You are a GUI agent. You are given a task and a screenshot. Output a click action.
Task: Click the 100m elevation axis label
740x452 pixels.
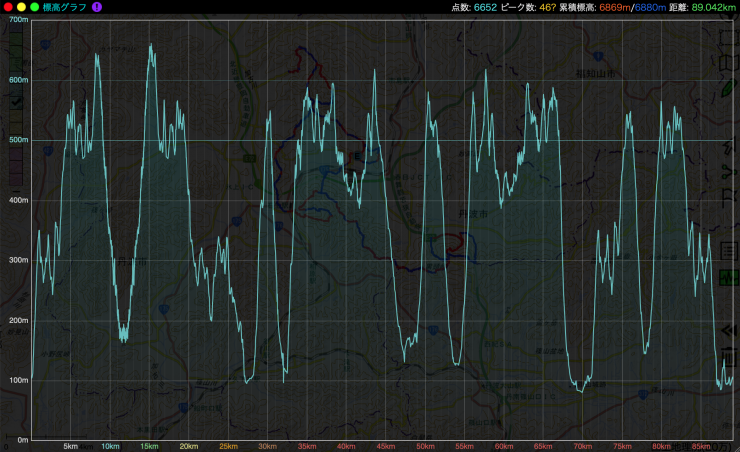pyautogui.click(x=17, y=380)
